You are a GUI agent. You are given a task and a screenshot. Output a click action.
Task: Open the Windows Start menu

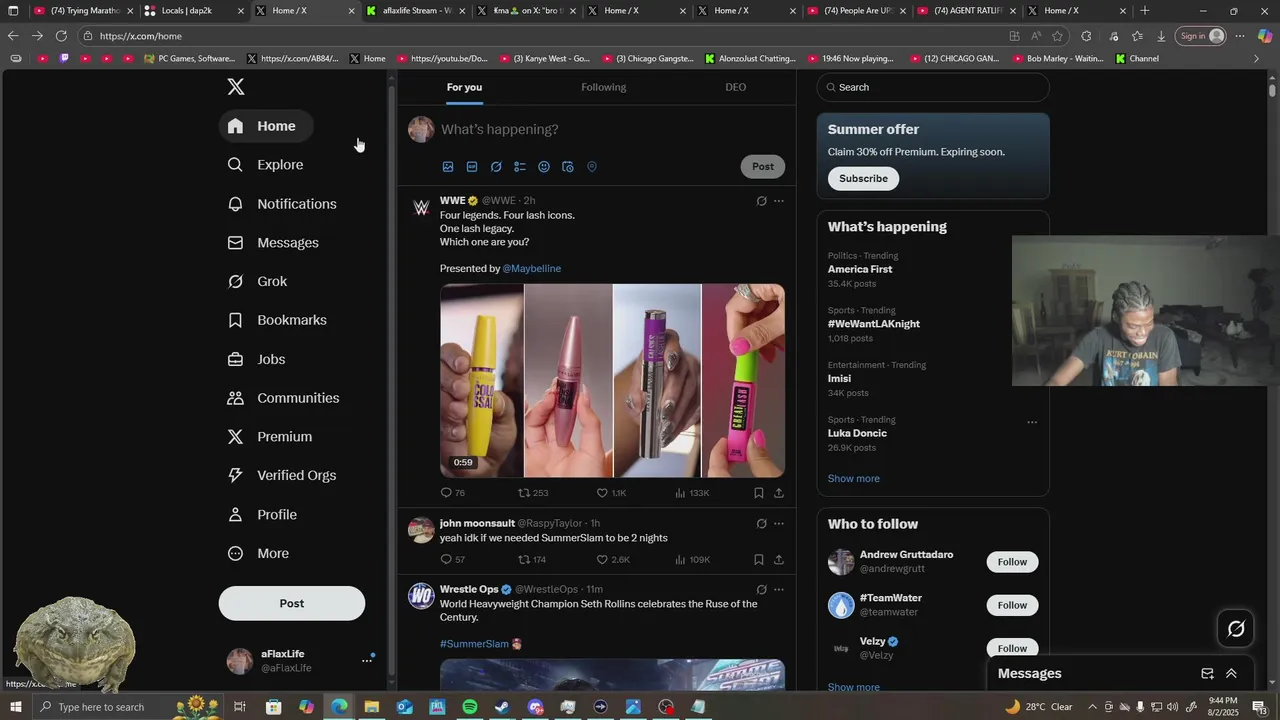(15, 707)
